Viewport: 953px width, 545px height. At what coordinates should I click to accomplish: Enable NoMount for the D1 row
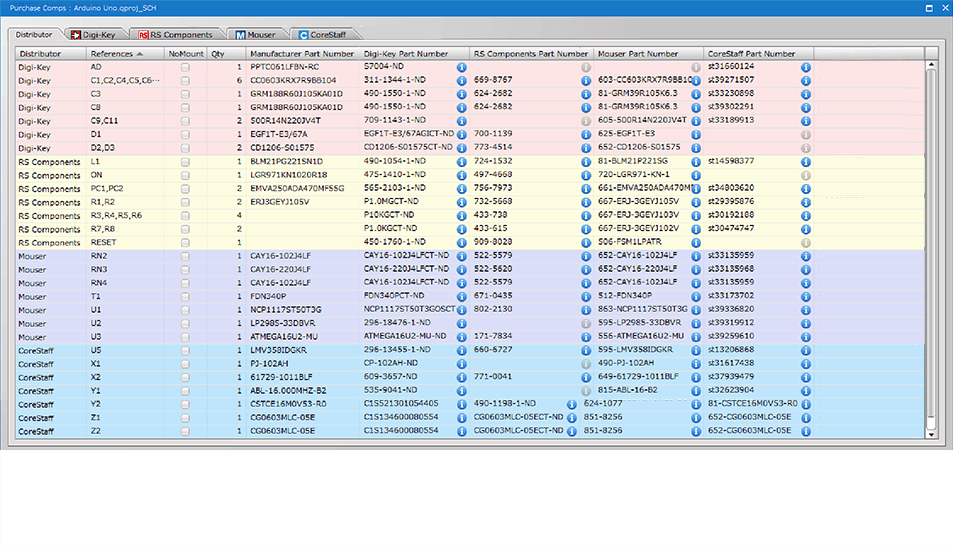(x=185, y=134)
